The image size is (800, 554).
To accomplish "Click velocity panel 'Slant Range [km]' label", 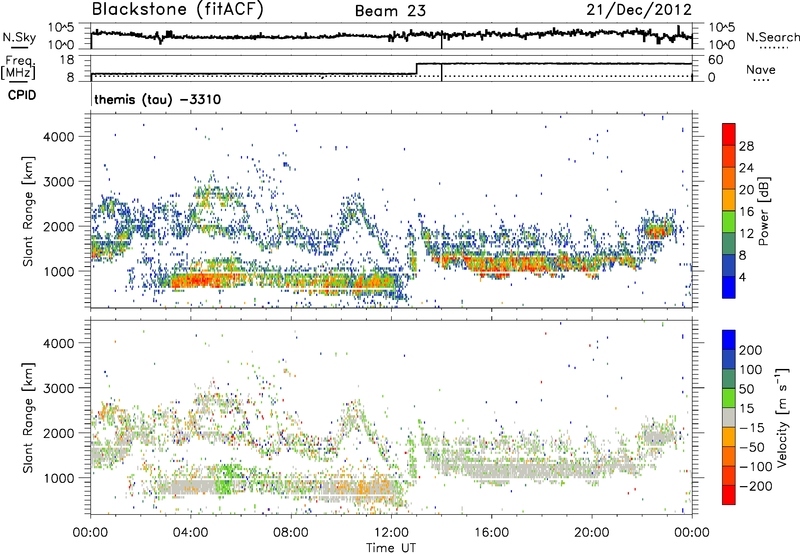I will (x=29, y=417).
